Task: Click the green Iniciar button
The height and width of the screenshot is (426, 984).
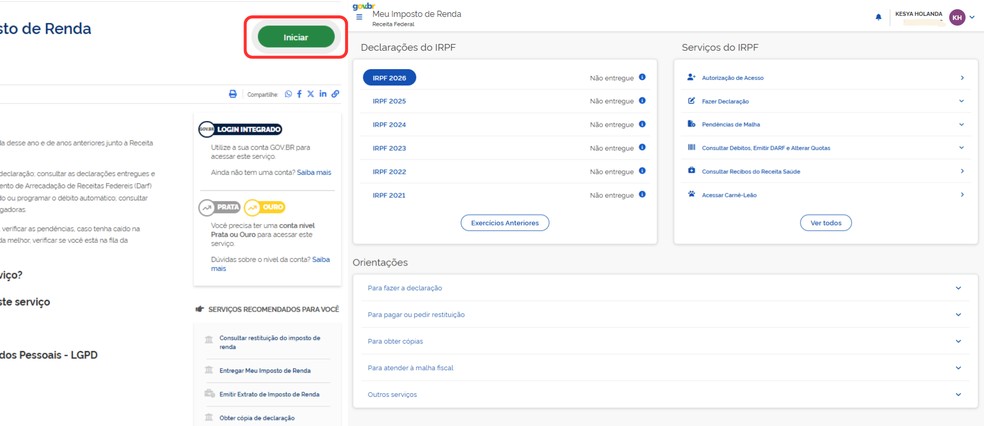Action: click(x=296, y=38)
